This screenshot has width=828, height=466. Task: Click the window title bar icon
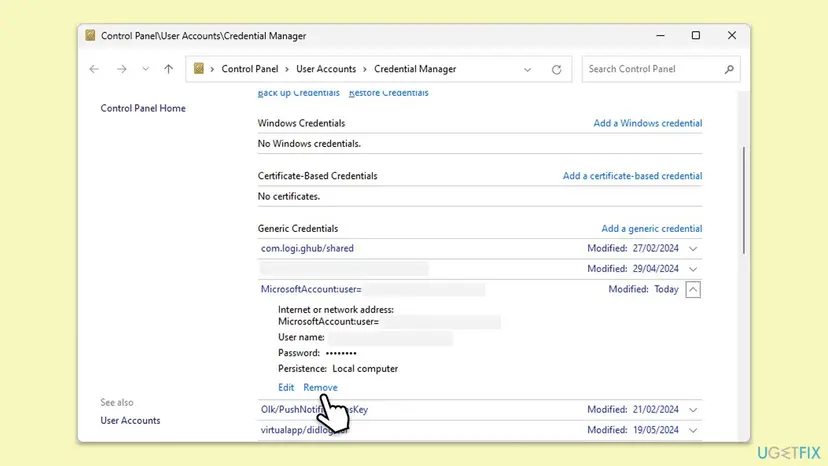point(90,35)
